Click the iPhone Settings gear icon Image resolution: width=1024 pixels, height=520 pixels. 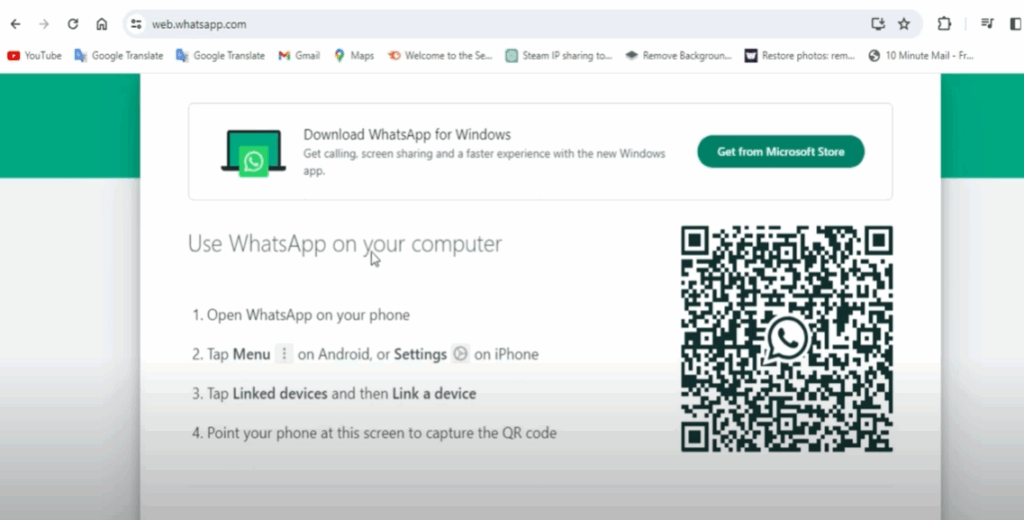(460, 354)
